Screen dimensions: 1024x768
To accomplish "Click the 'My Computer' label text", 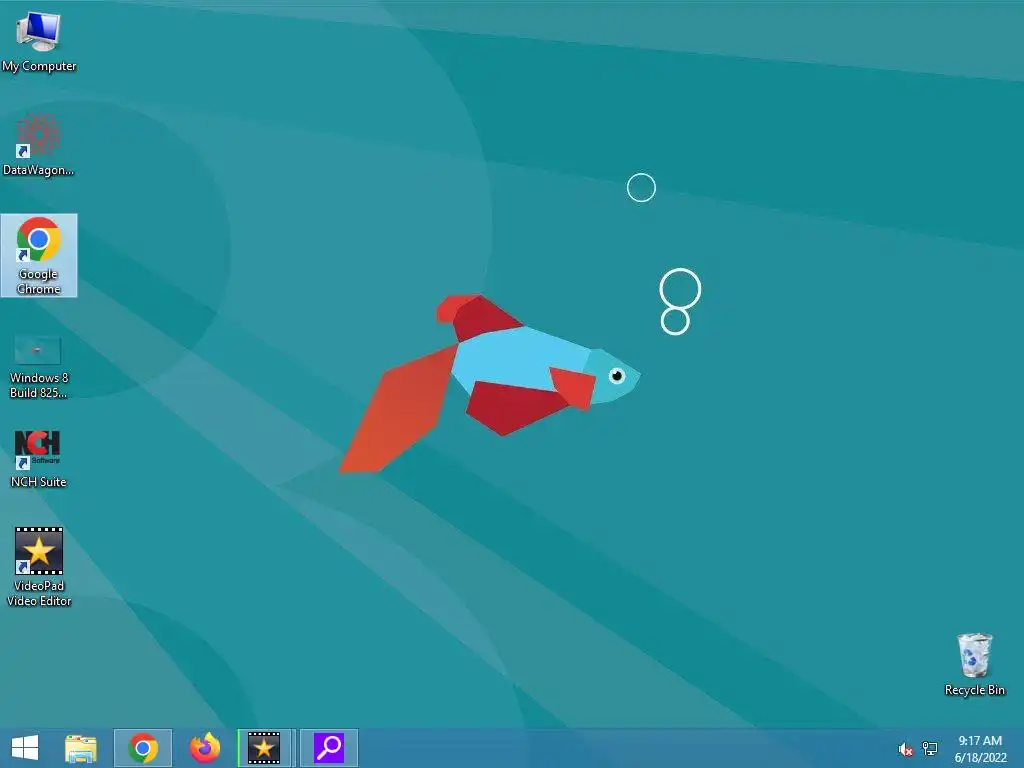I will [39, 66].
